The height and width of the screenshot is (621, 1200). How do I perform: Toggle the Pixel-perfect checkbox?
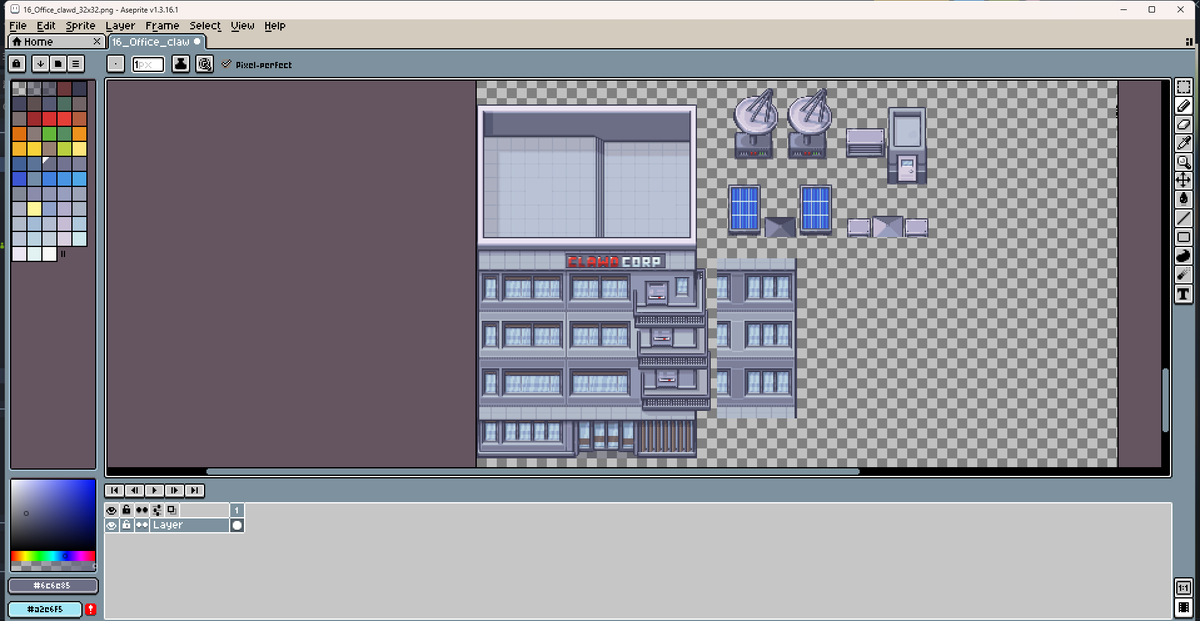click(257, 65)
